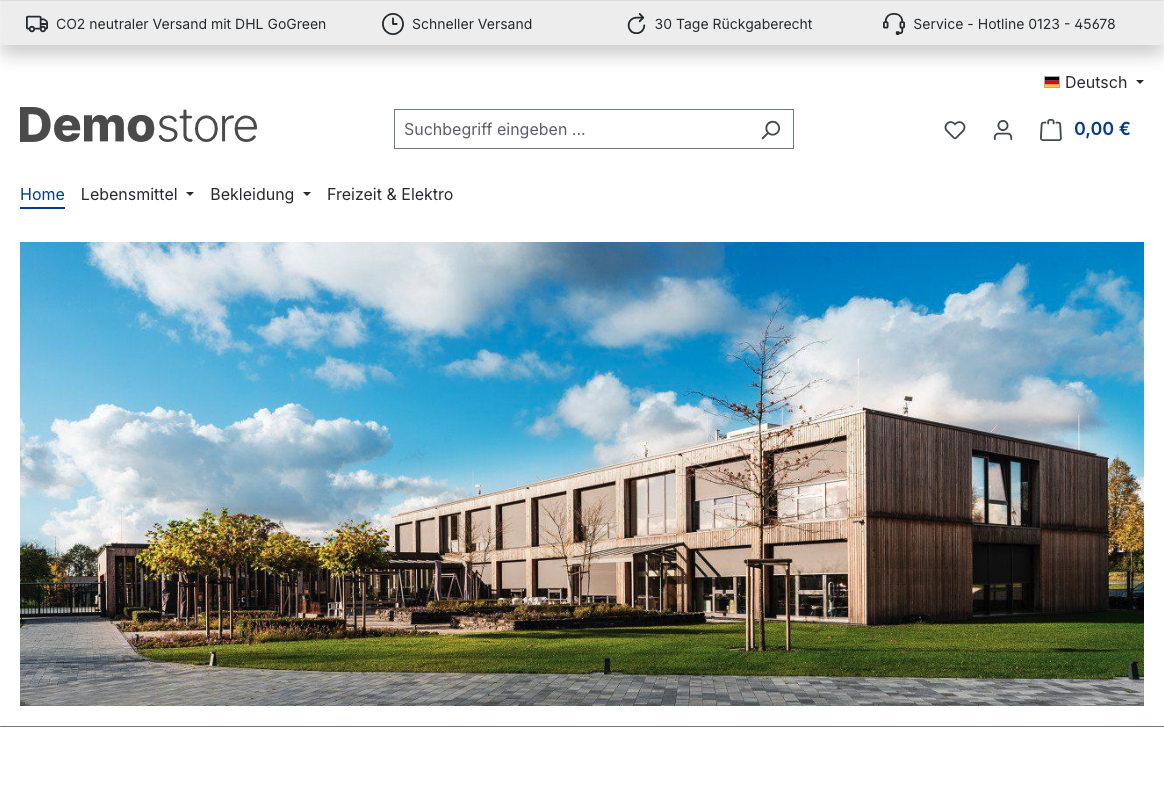Open the Deutsch language dropdown

(1096, 83)
